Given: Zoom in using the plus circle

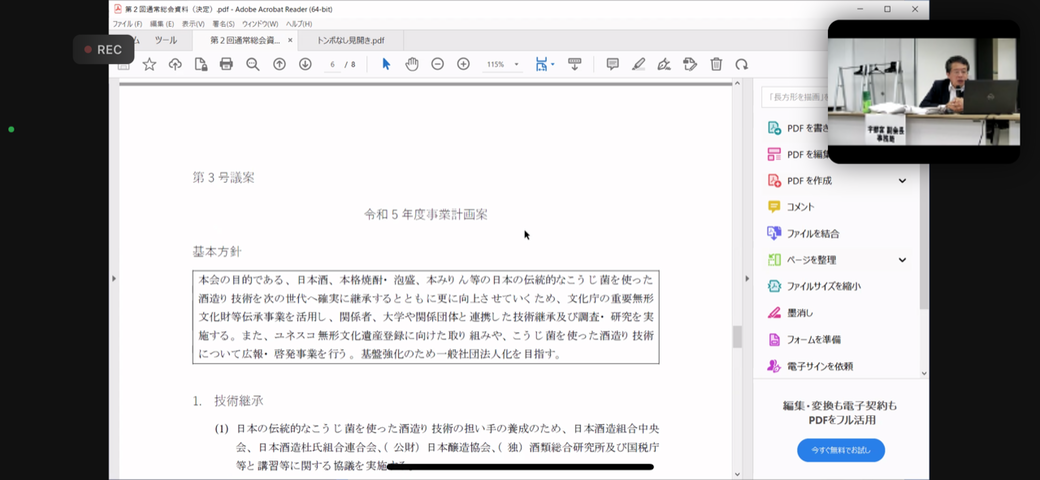Looking at the screenshot, I should (x=463, y=64).
